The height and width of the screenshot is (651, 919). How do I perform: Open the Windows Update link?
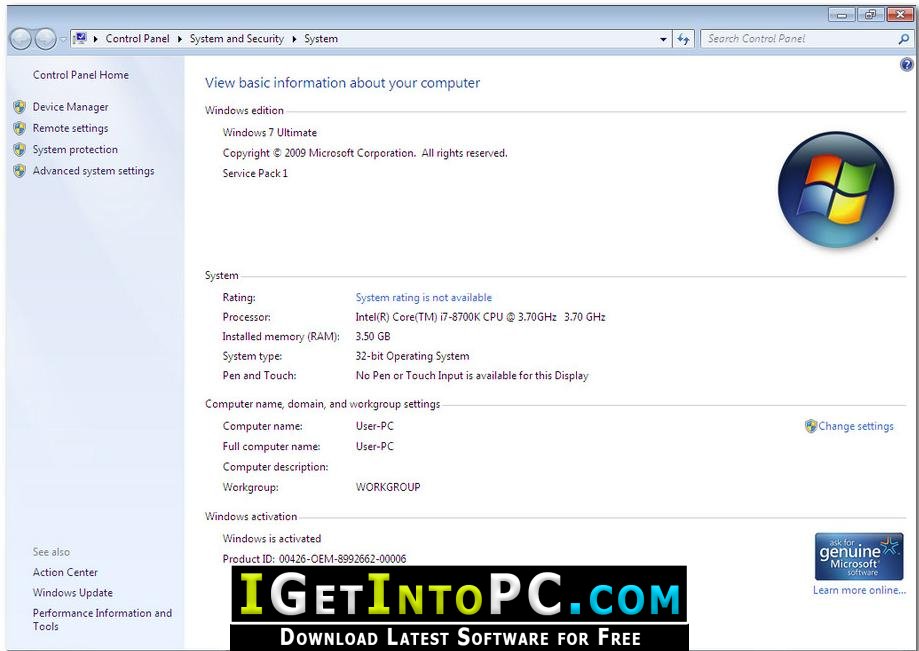73,592
